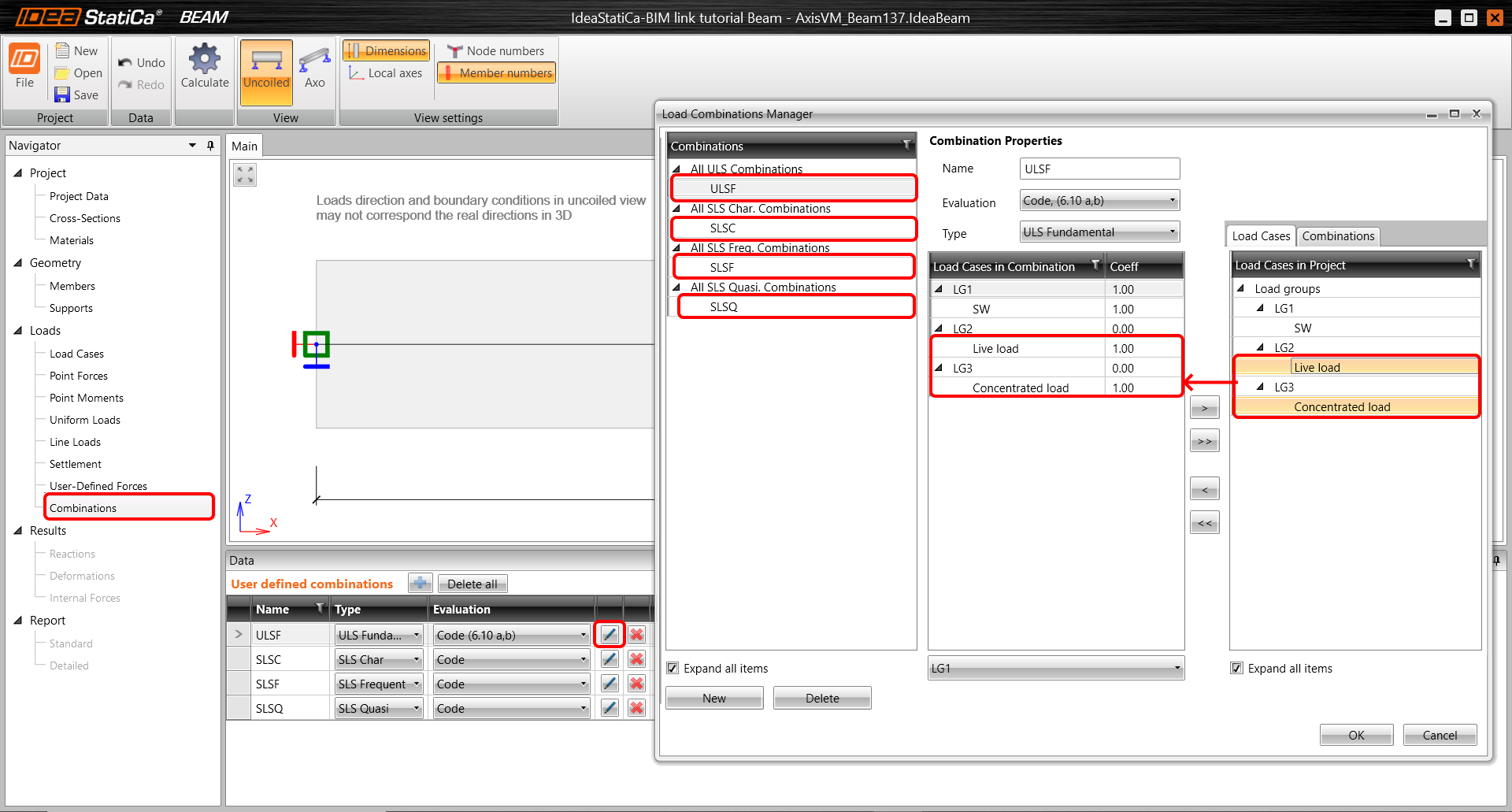1512x812 pixels.
Task: Toggle Member numbers display
Action: pos(497,73)
